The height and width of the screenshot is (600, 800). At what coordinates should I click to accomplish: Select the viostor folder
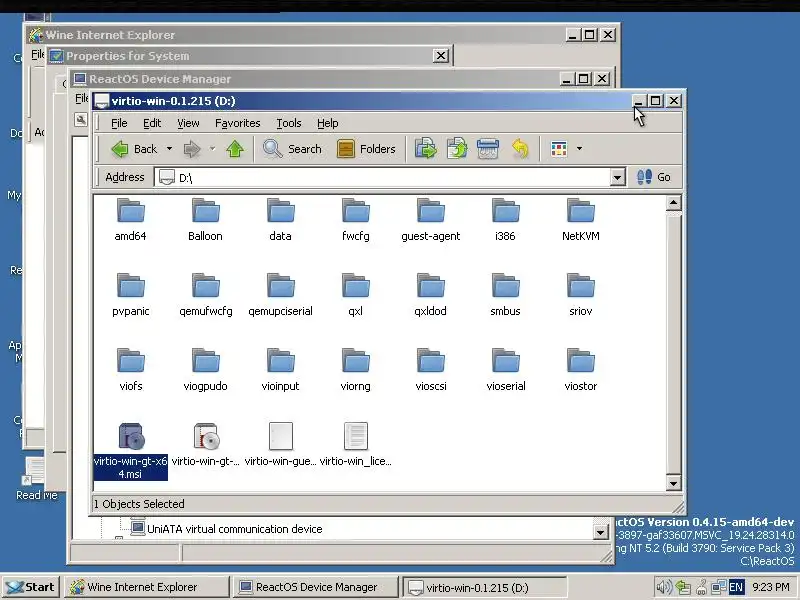tap(581, 369)
